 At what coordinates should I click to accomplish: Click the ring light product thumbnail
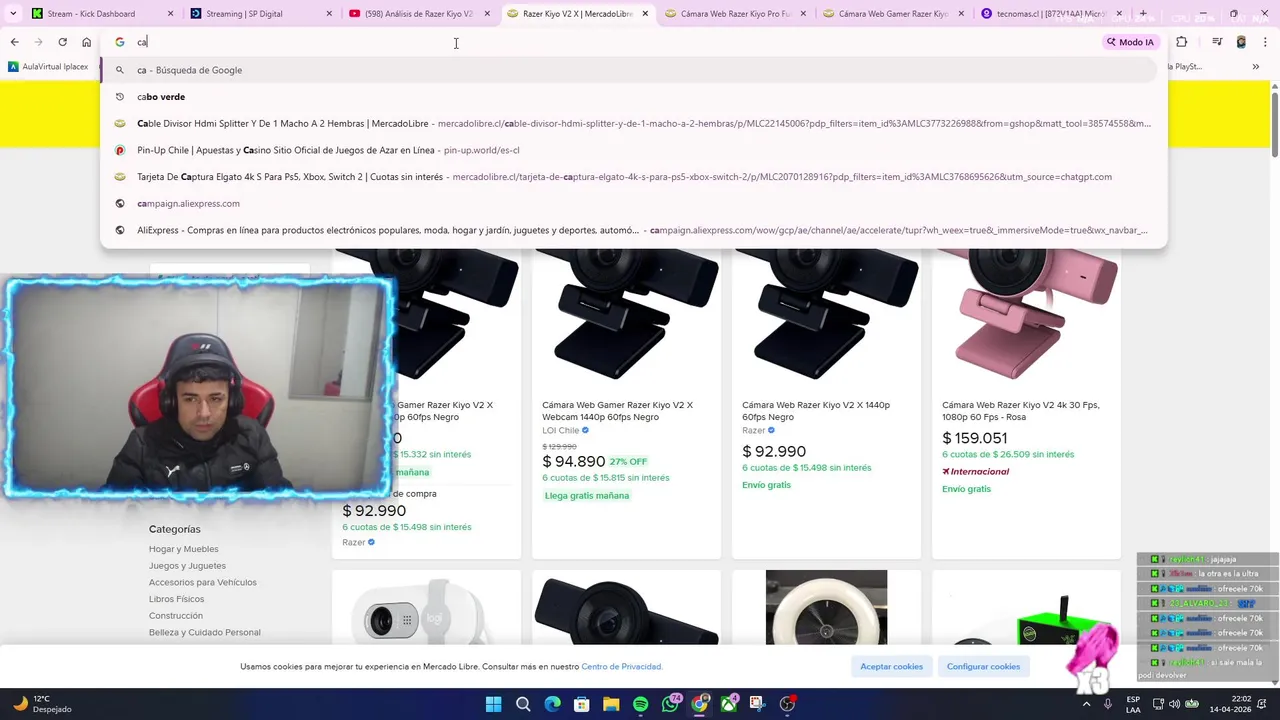(826, 607)
